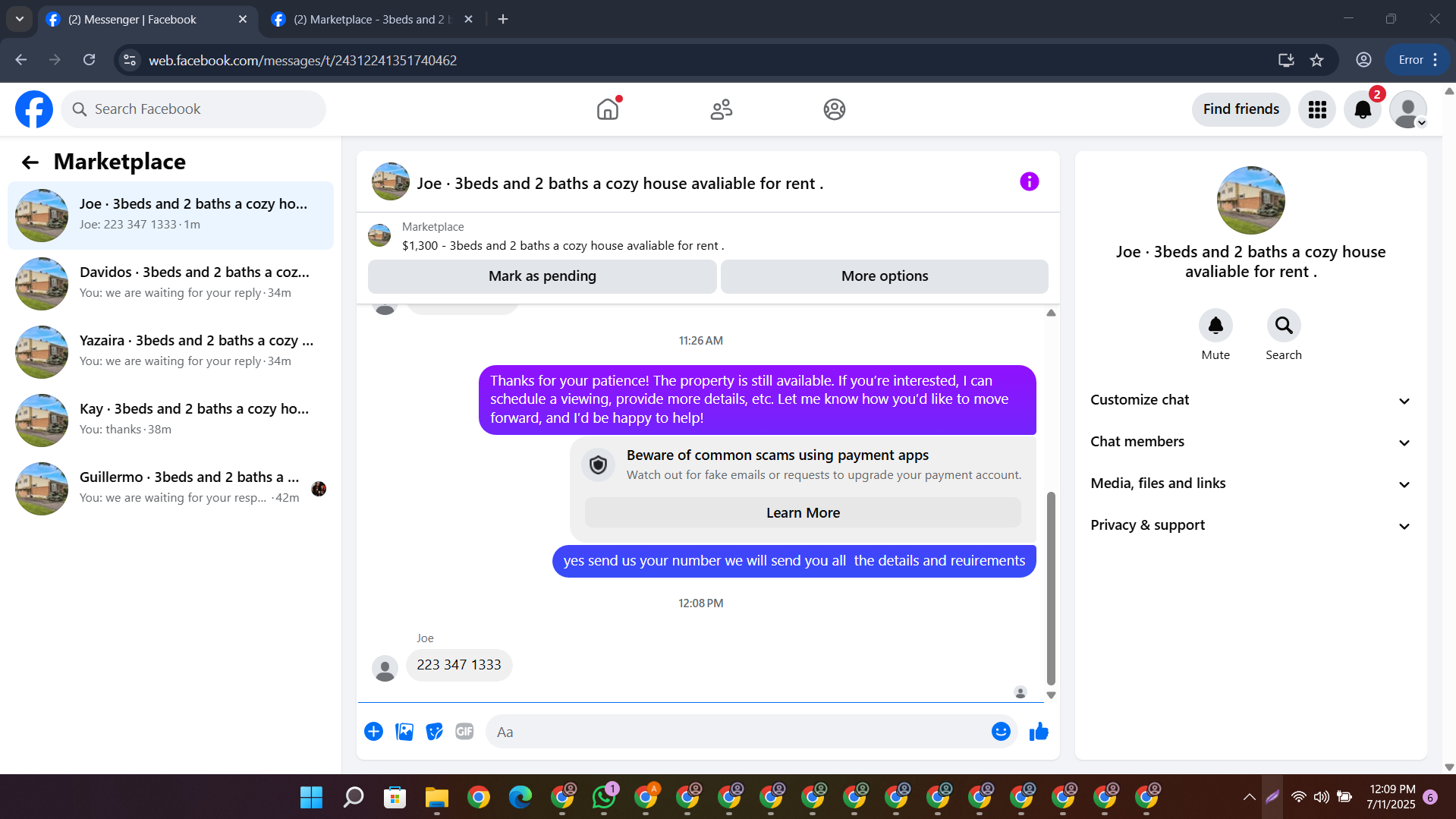Bookmark this page with the star icon
The width and height of the screenshot is (1456, 819).
pos(1316,60)
